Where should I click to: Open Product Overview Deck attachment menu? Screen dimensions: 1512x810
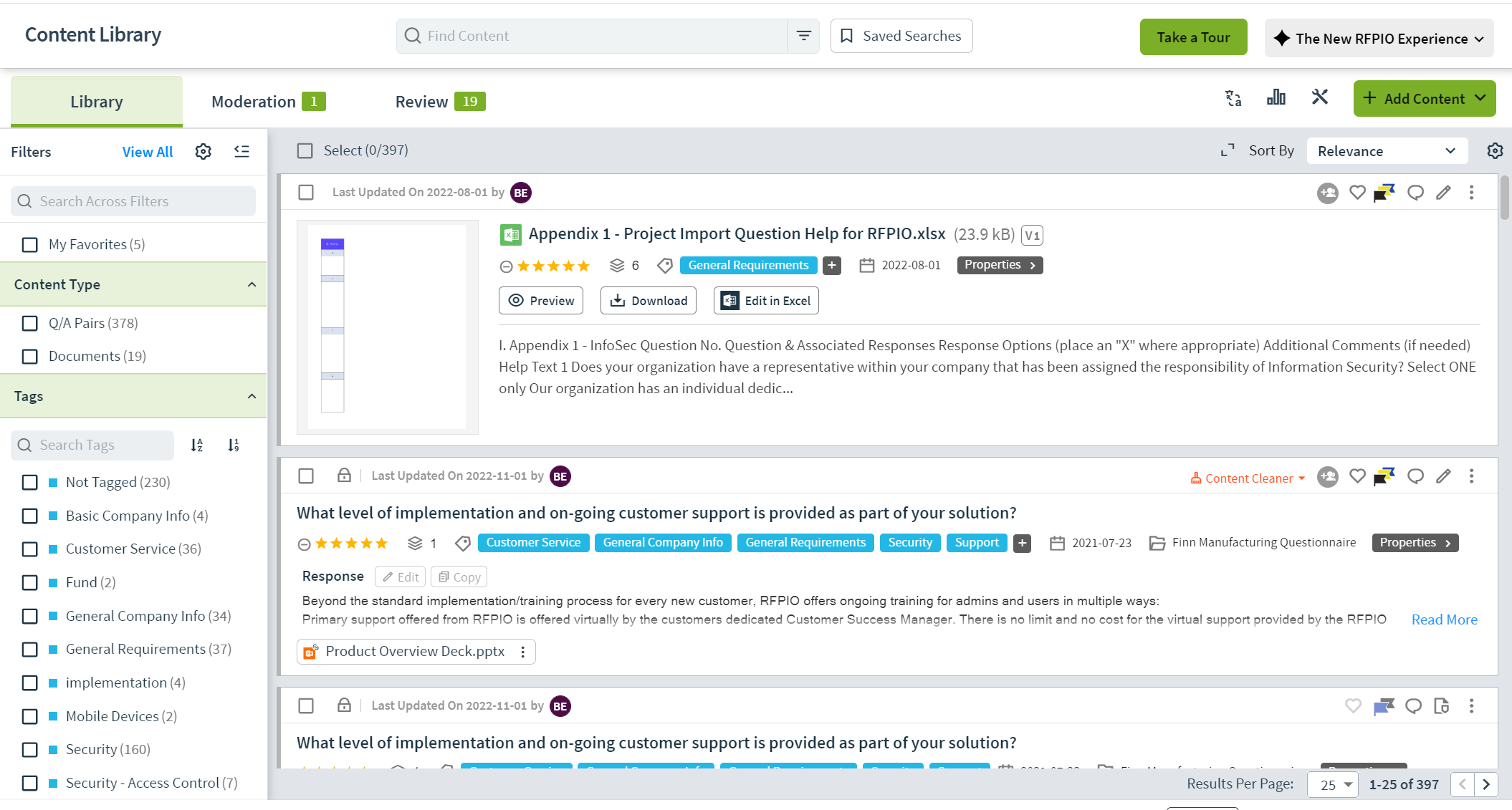tap(523, 652)
